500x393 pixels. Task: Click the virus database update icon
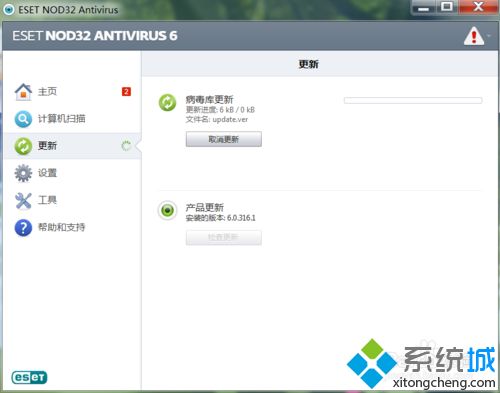tap(167, 102)
